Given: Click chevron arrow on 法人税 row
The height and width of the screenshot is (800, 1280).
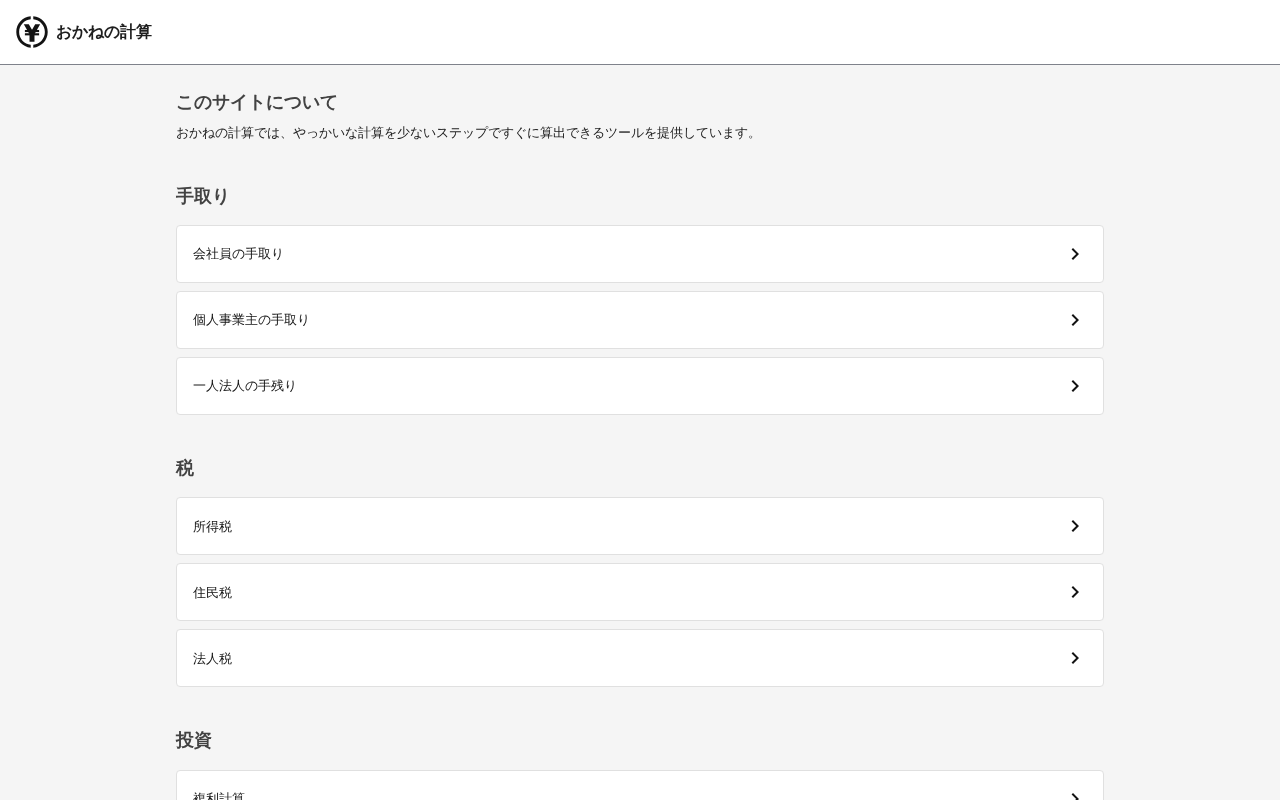Looking at the screenshot, I should 1075,658.
